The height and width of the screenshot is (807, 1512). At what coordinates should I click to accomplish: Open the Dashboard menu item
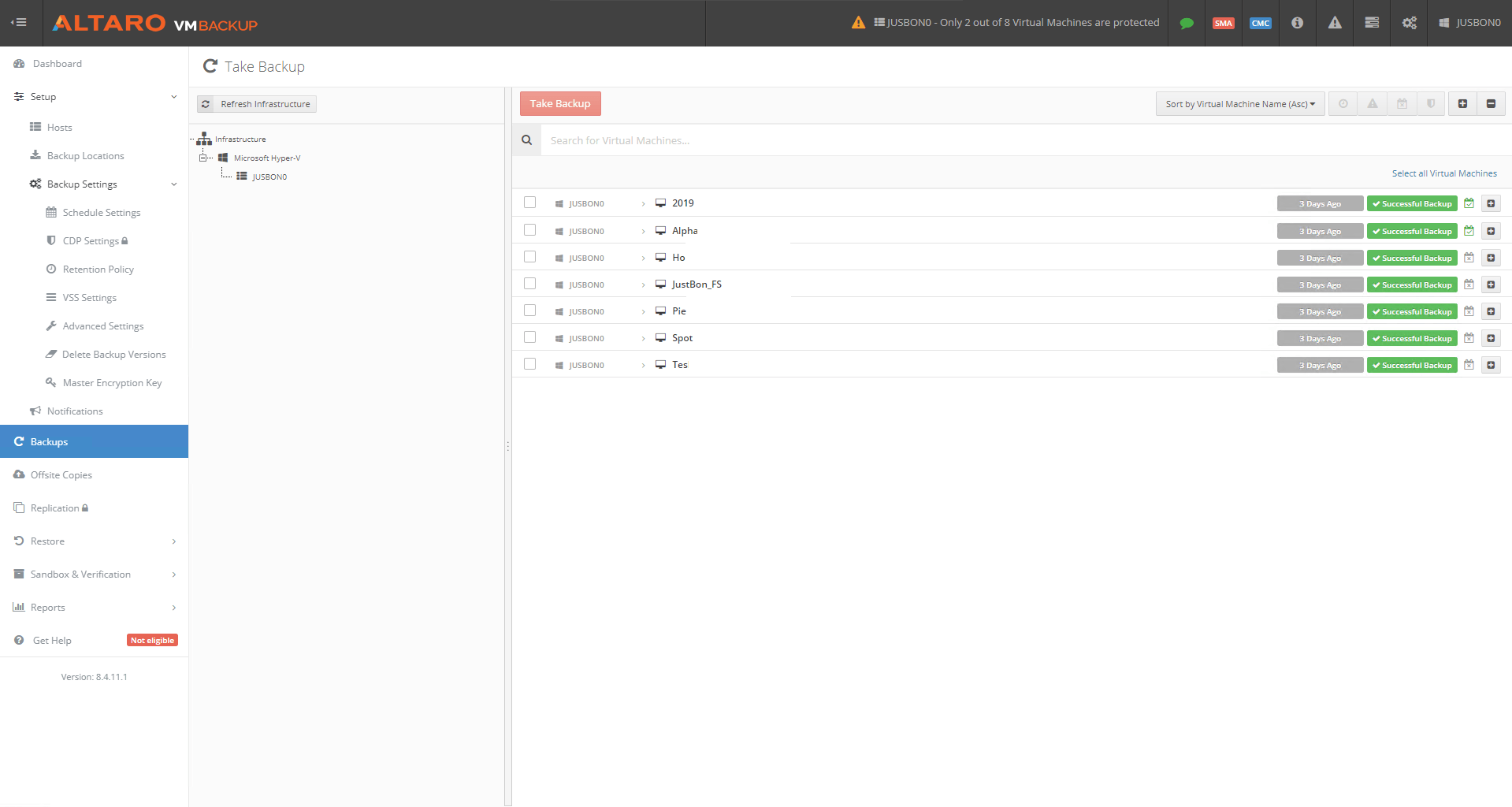coord(57,64)
